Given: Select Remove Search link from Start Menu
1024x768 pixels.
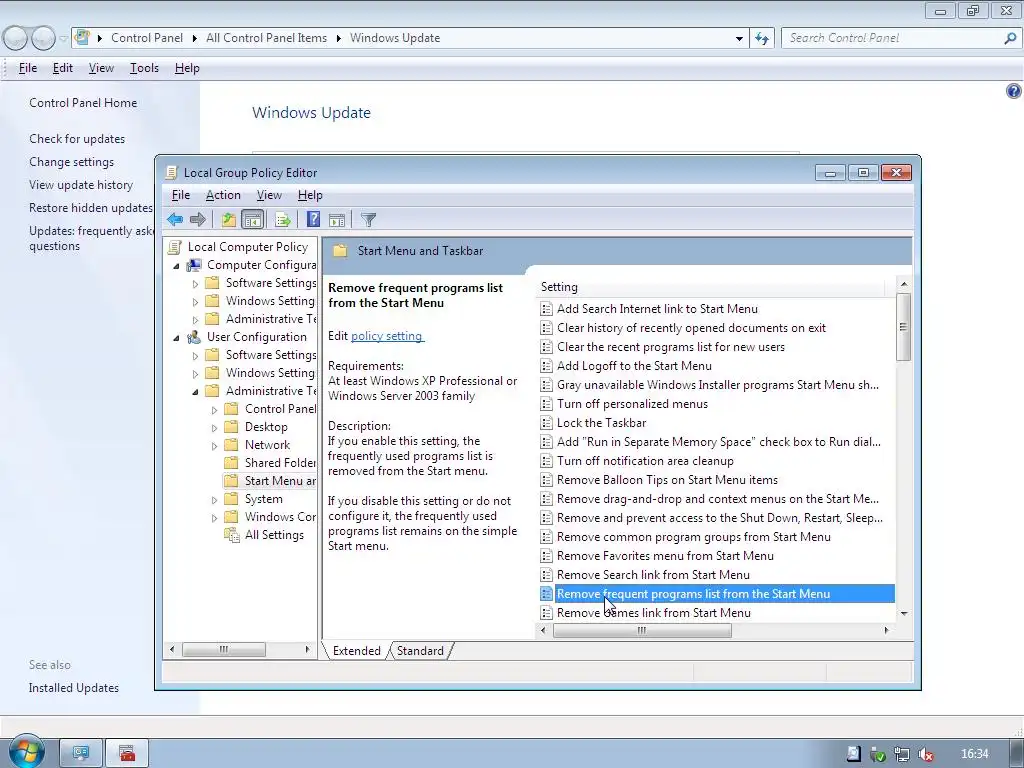Looking at the screenshot, I should (653, 575).
